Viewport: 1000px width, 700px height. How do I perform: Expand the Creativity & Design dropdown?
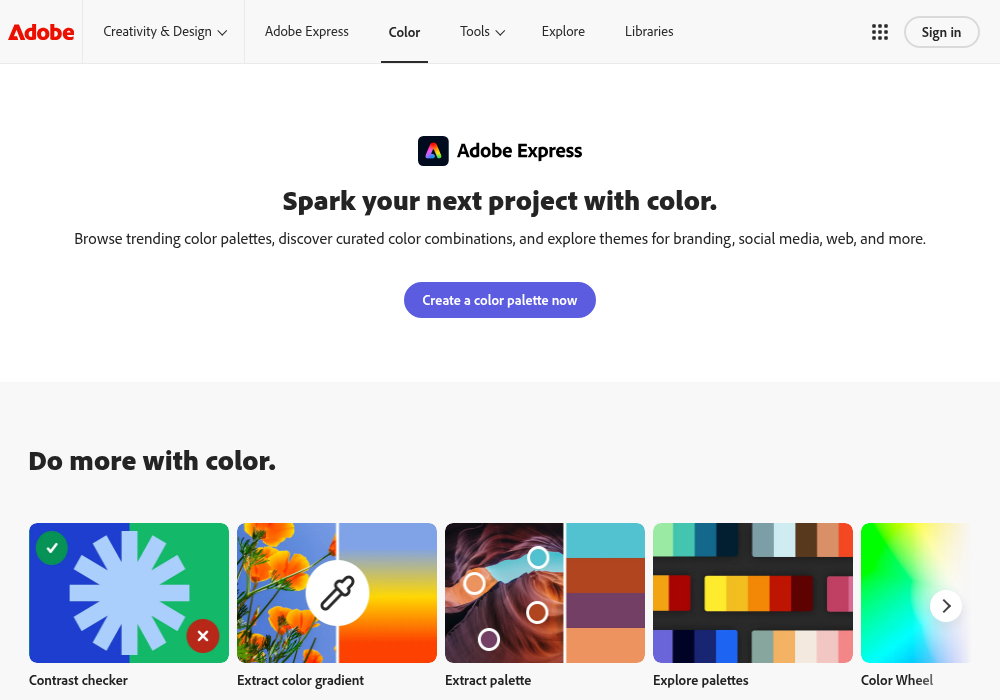(165, 32)
